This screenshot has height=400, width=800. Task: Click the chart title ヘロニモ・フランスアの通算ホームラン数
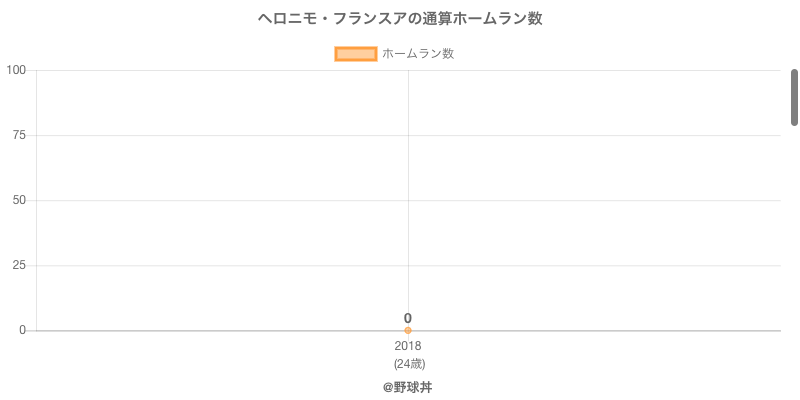400,19
